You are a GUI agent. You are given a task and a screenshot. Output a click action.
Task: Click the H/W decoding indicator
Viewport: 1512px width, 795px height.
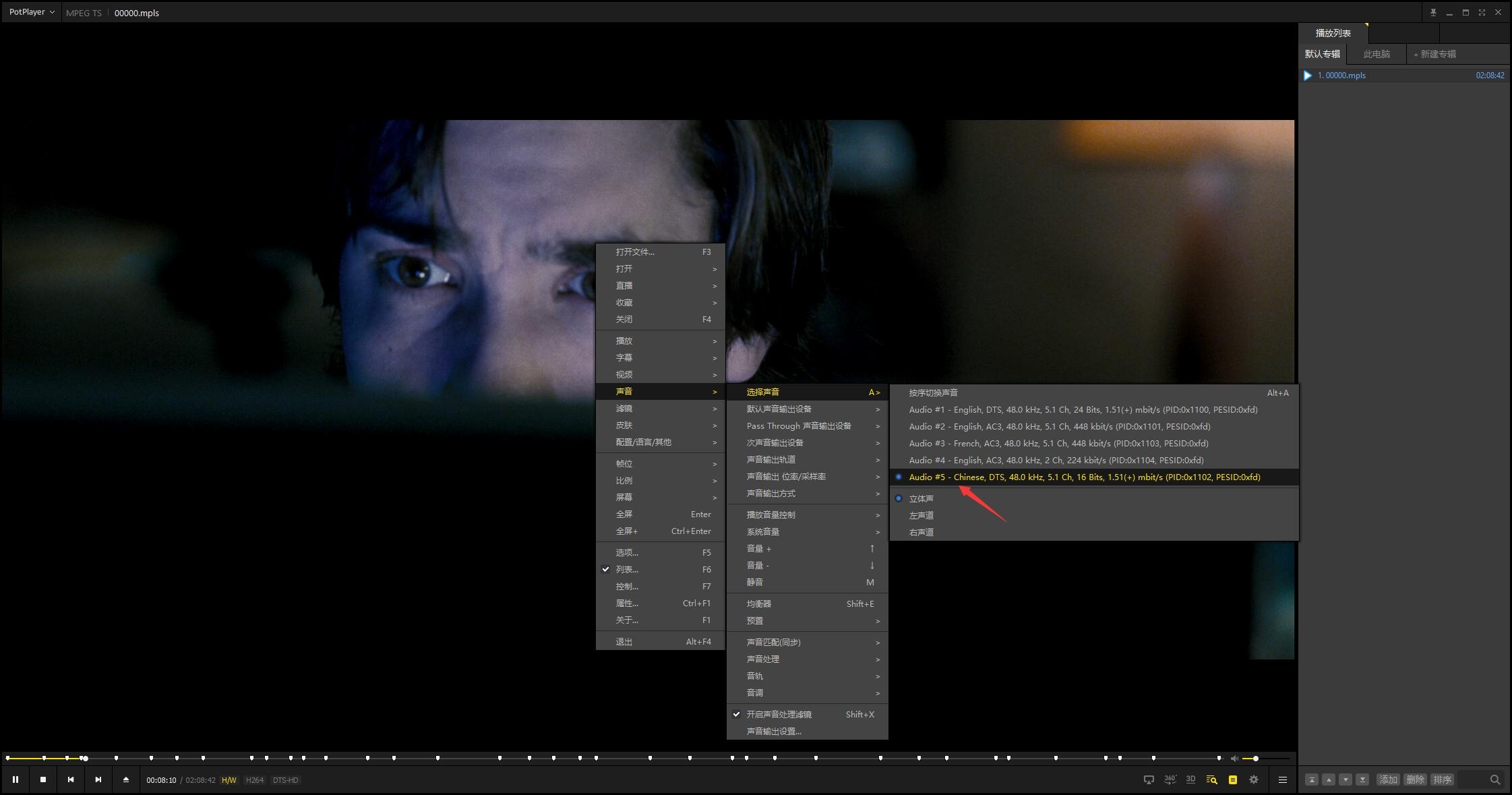(229, 780)
